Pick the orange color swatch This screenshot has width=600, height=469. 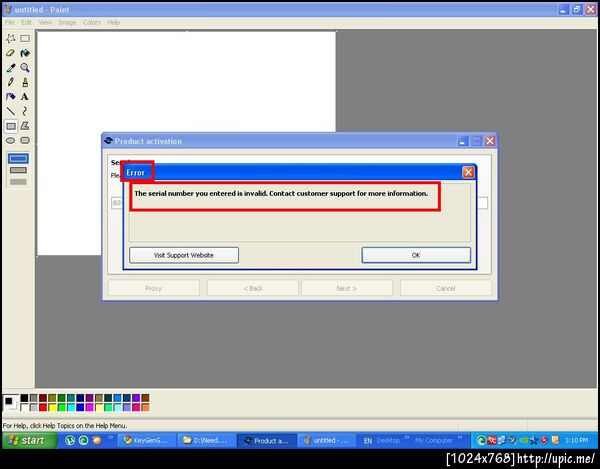tap(145, 407)
